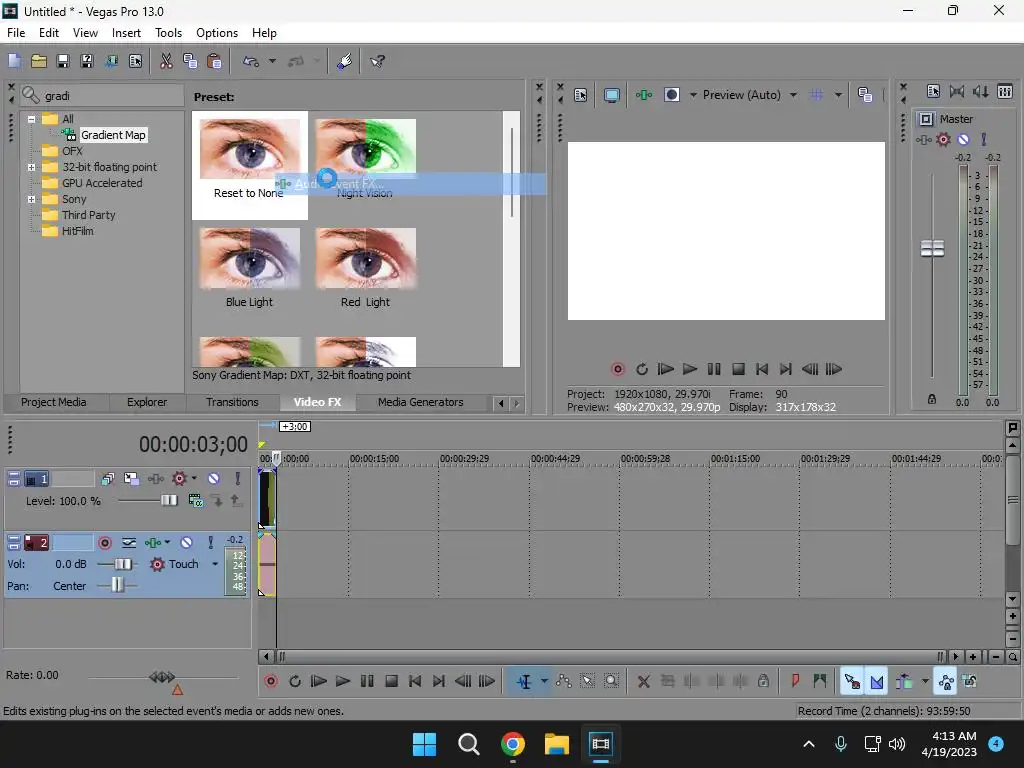Select Gradient Map plug-in in tree

pyautogui.click(x=112, y=135)
